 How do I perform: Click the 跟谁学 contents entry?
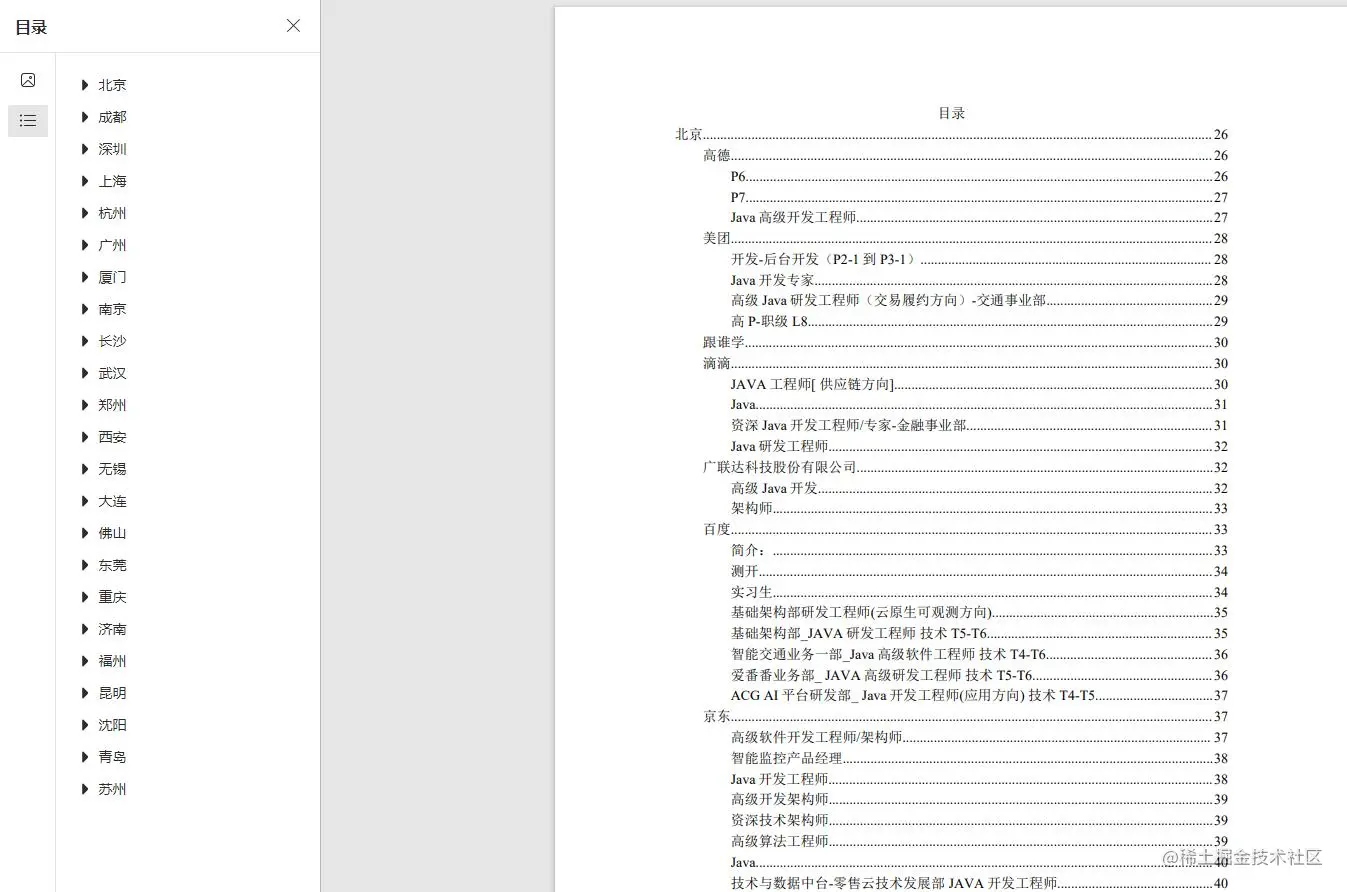click(x=966, y=342)
